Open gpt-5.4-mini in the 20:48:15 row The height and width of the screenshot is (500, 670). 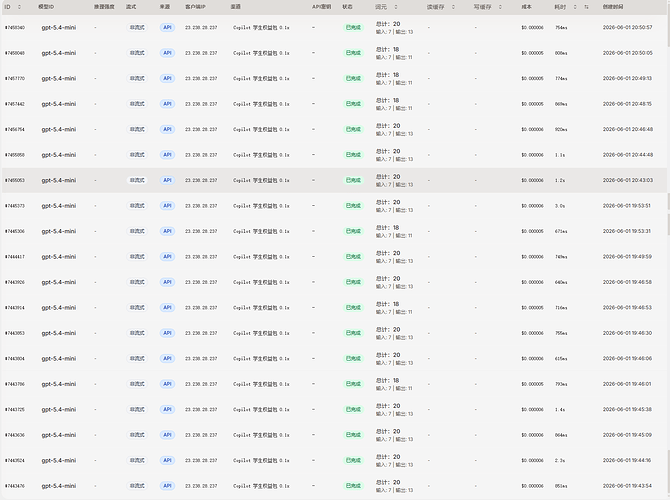tap(59, 104)
